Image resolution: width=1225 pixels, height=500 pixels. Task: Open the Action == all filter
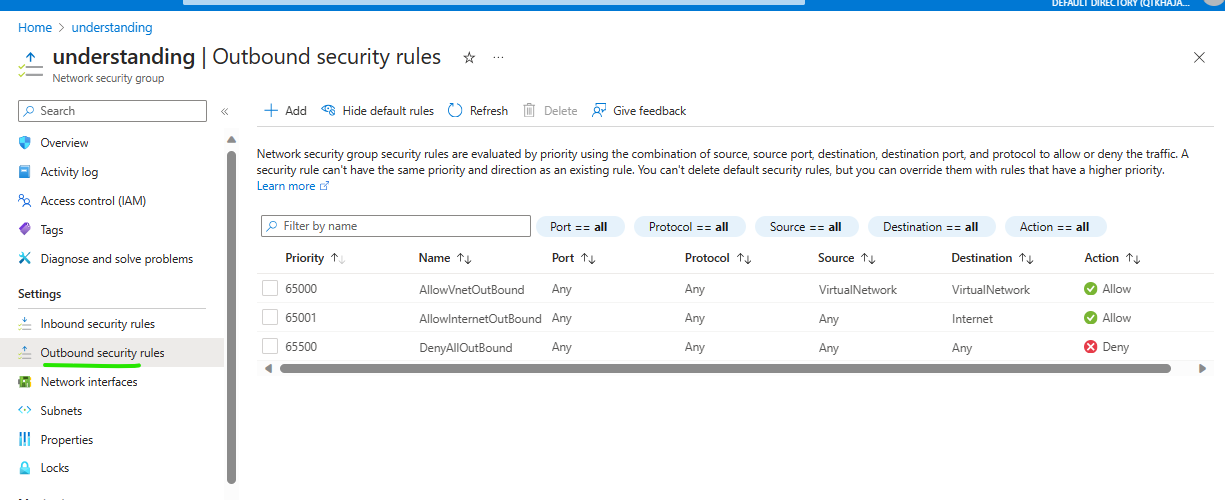(x=1055, y=227)
